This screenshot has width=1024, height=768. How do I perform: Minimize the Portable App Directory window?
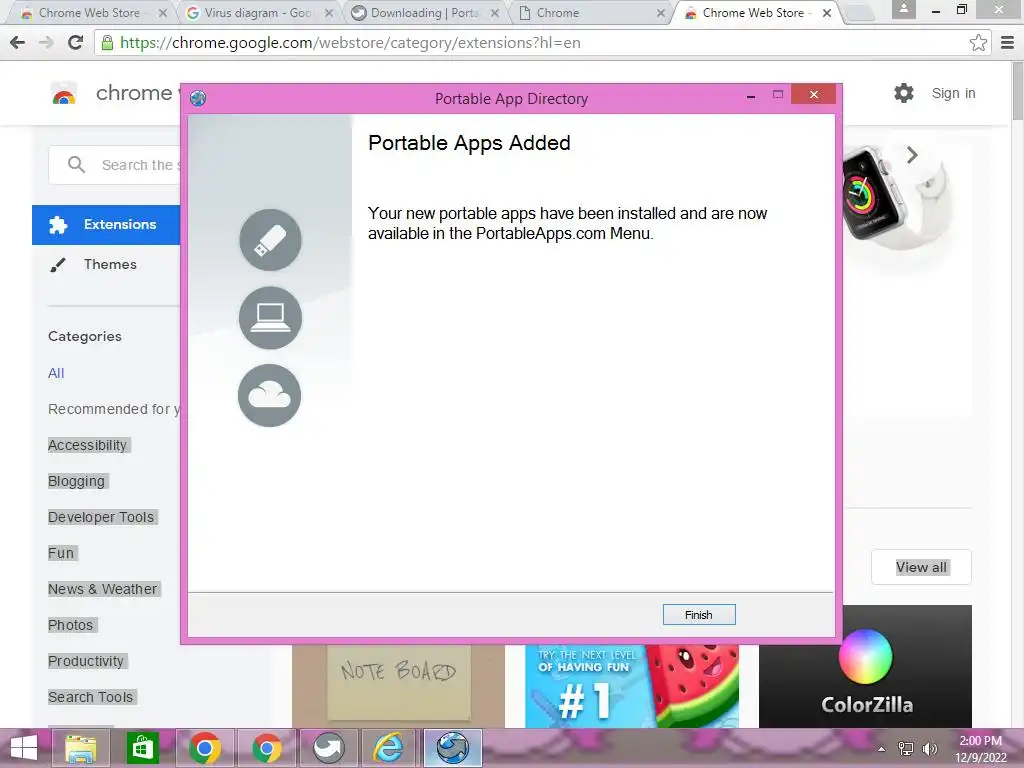pyautogui.click(x=751, y=97)
